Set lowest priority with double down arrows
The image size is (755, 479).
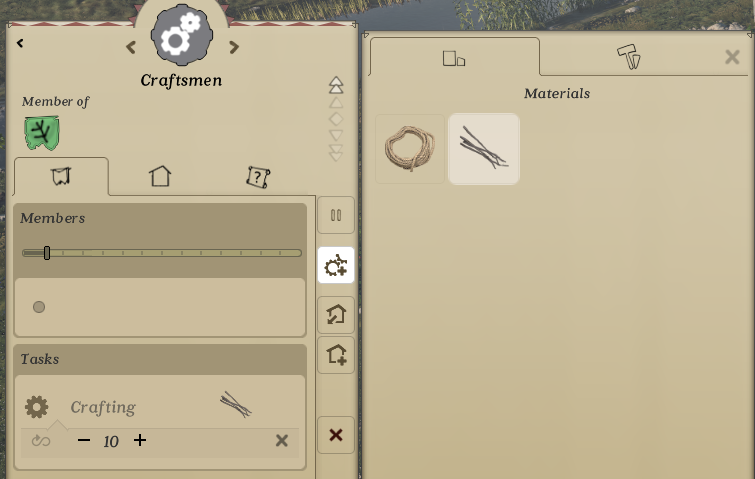pyautogui.click(x=336, y=153)
